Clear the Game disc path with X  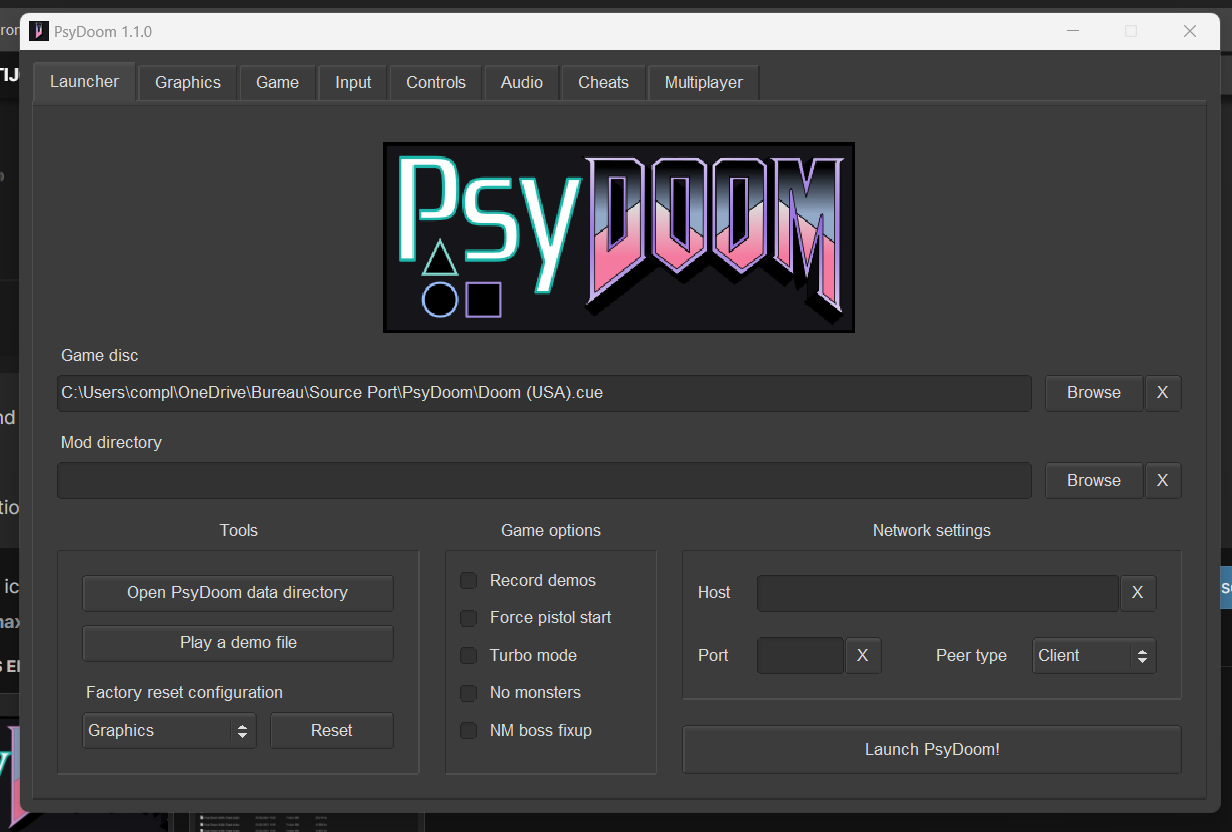[1162, 393]
